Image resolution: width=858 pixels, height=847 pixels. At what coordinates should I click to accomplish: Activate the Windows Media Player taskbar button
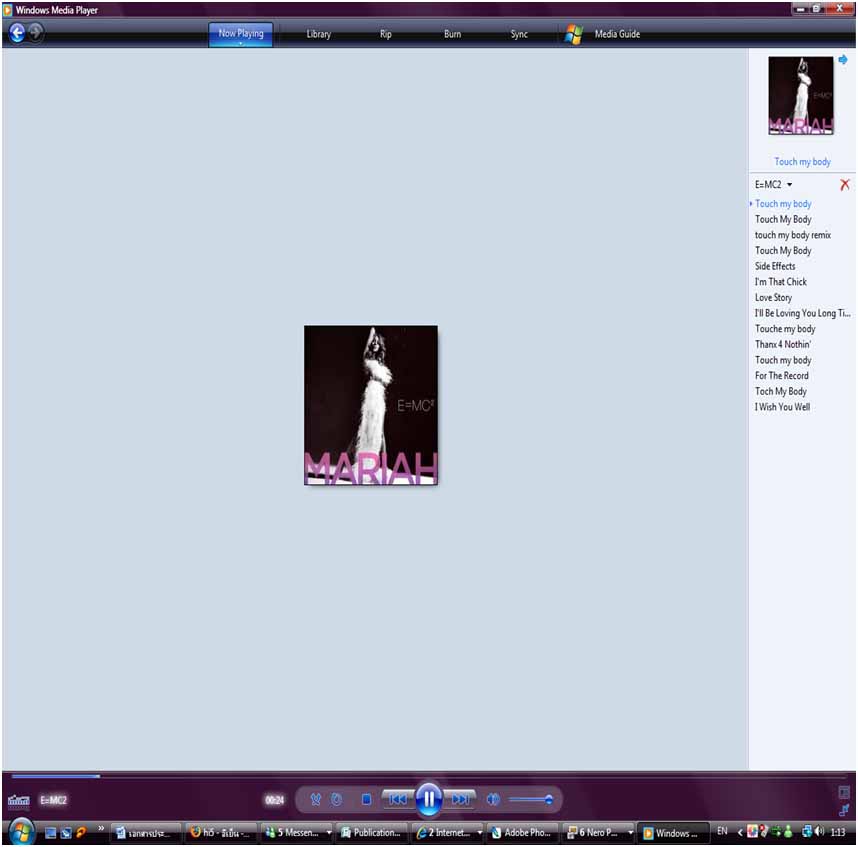pyautogui.click(x=674, y=833)
